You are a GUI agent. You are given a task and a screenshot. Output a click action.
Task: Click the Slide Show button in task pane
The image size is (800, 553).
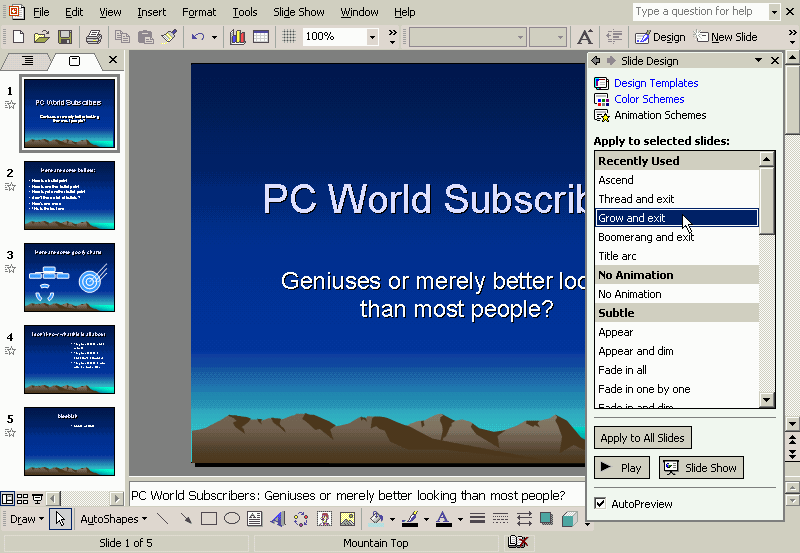pos(701,467)
